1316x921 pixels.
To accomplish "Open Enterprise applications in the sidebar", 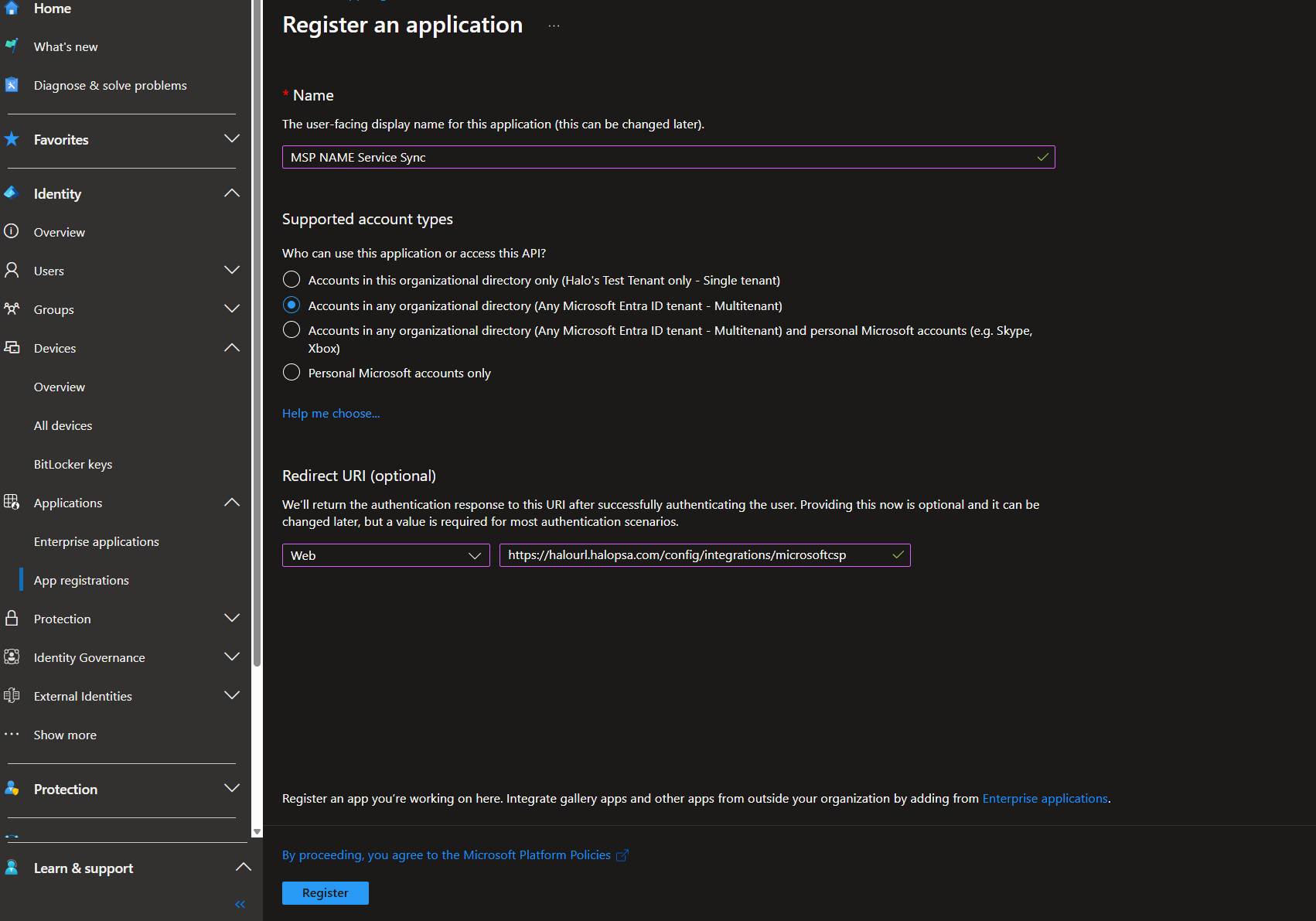I will [97, 541].
